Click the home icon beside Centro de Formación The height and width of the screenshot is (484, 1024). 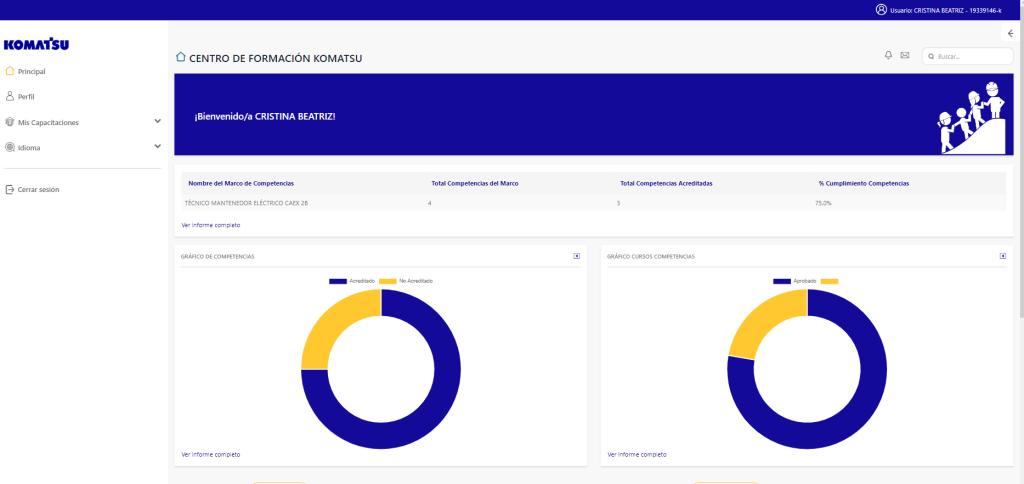pos(181,57)
